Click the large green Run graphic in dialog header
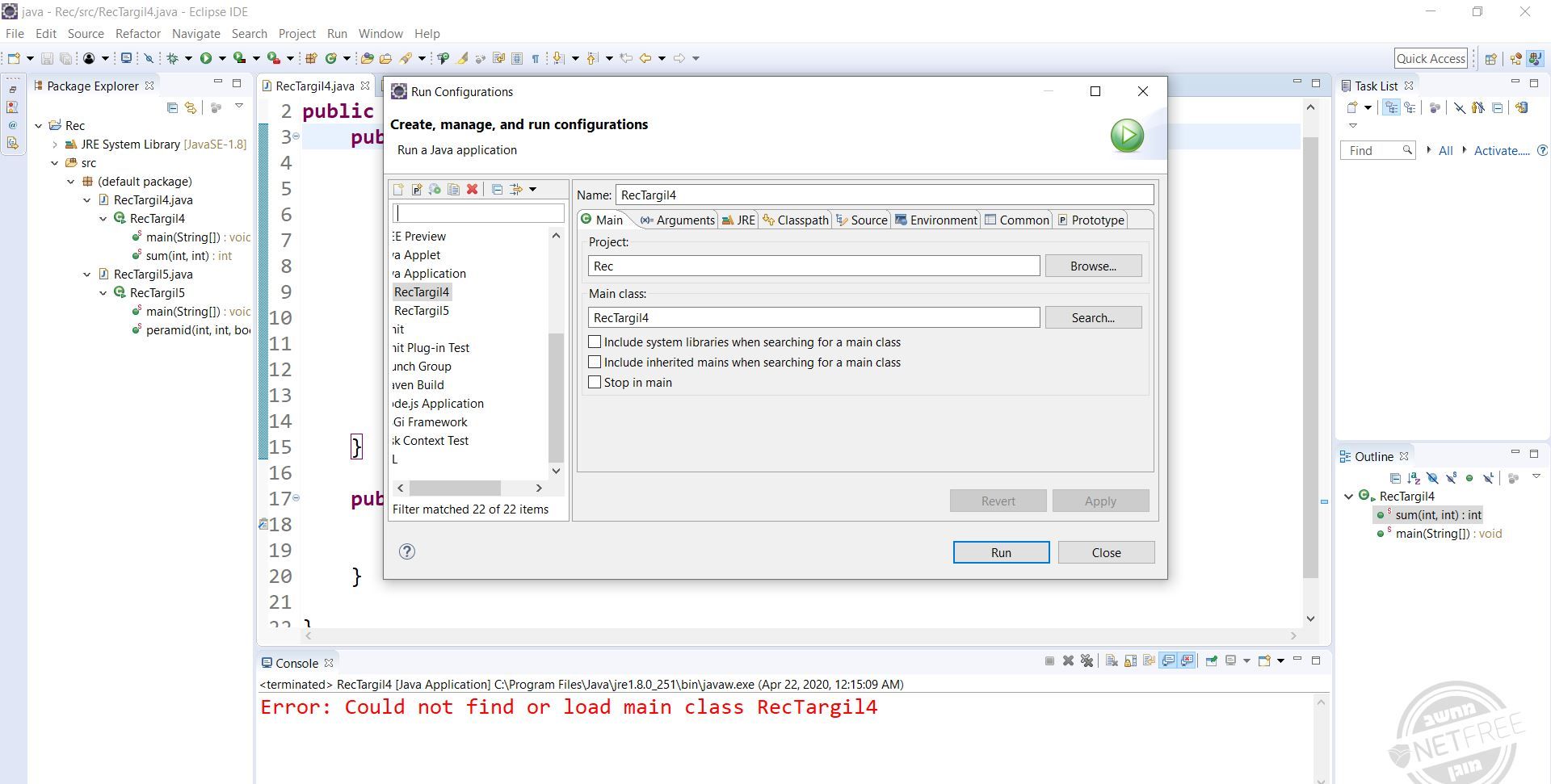Screen dimensions: 1551x784 (x=1127, y=135)
